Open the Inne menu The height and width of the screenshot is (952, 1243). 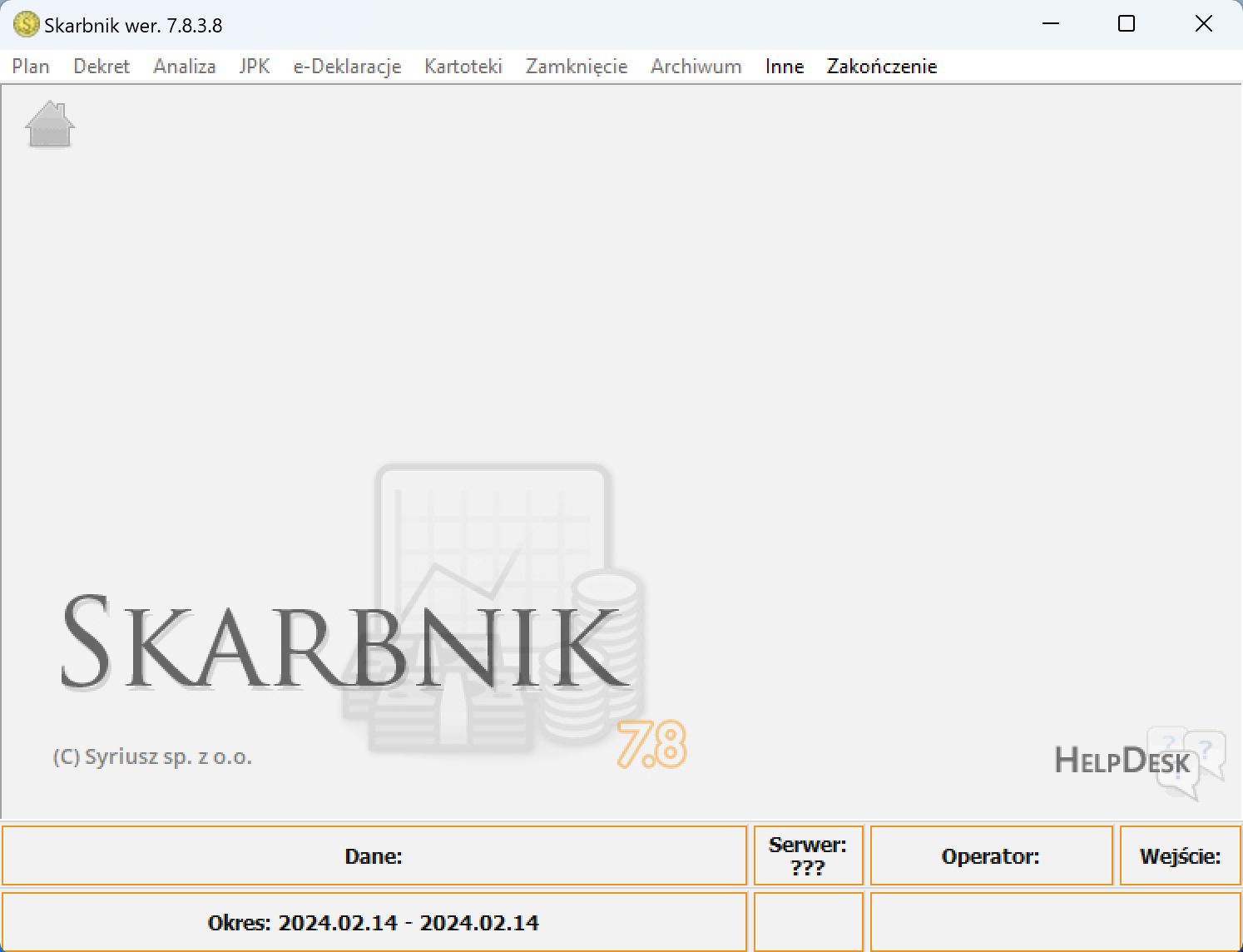tap(785, 67)
